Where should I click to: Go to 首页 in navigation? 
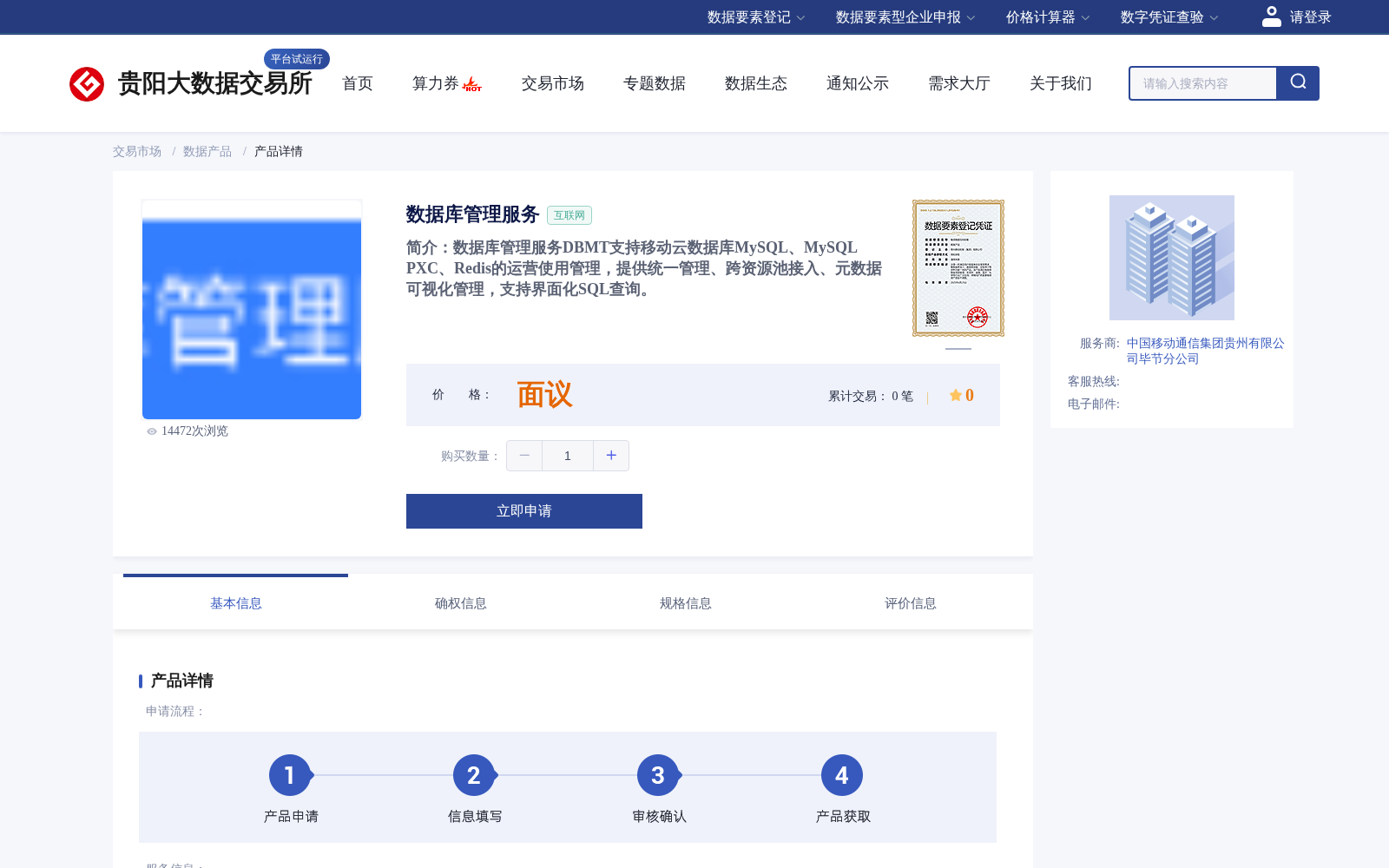[358, 83]
